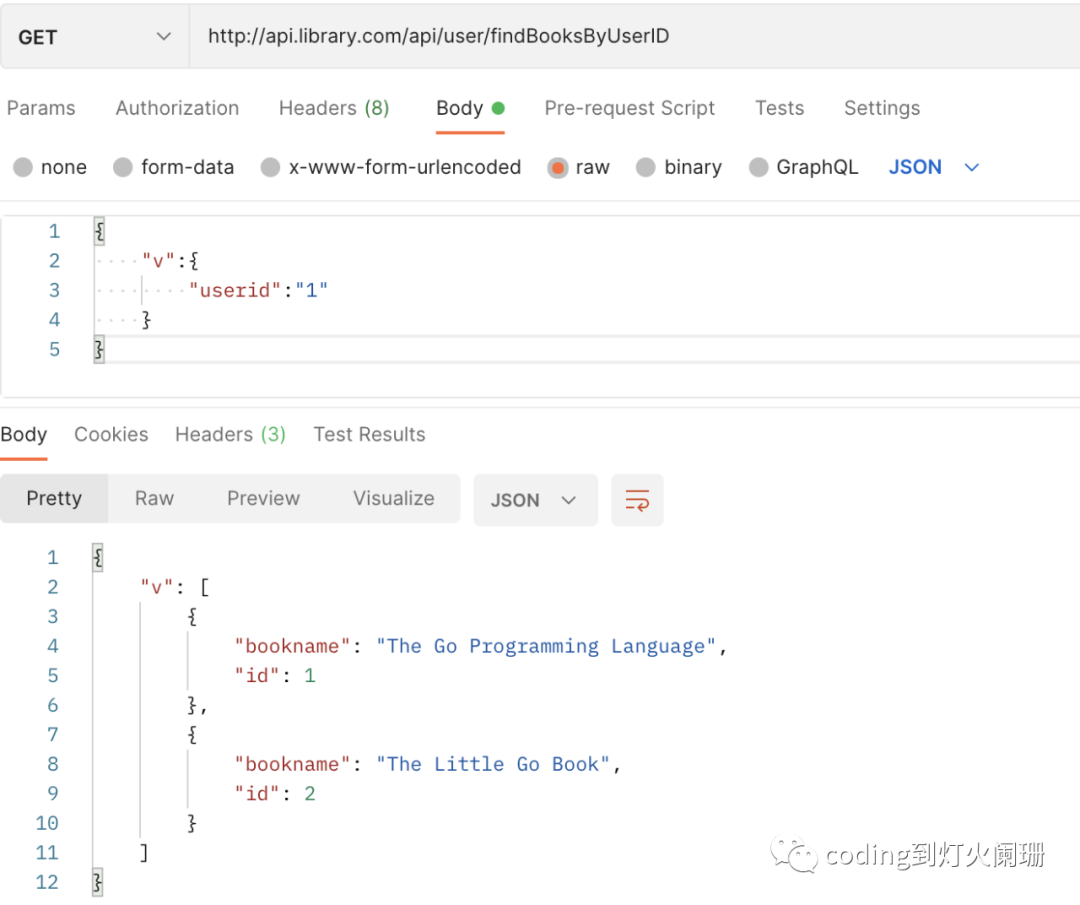Switch to the Params tab

(41, 108)
